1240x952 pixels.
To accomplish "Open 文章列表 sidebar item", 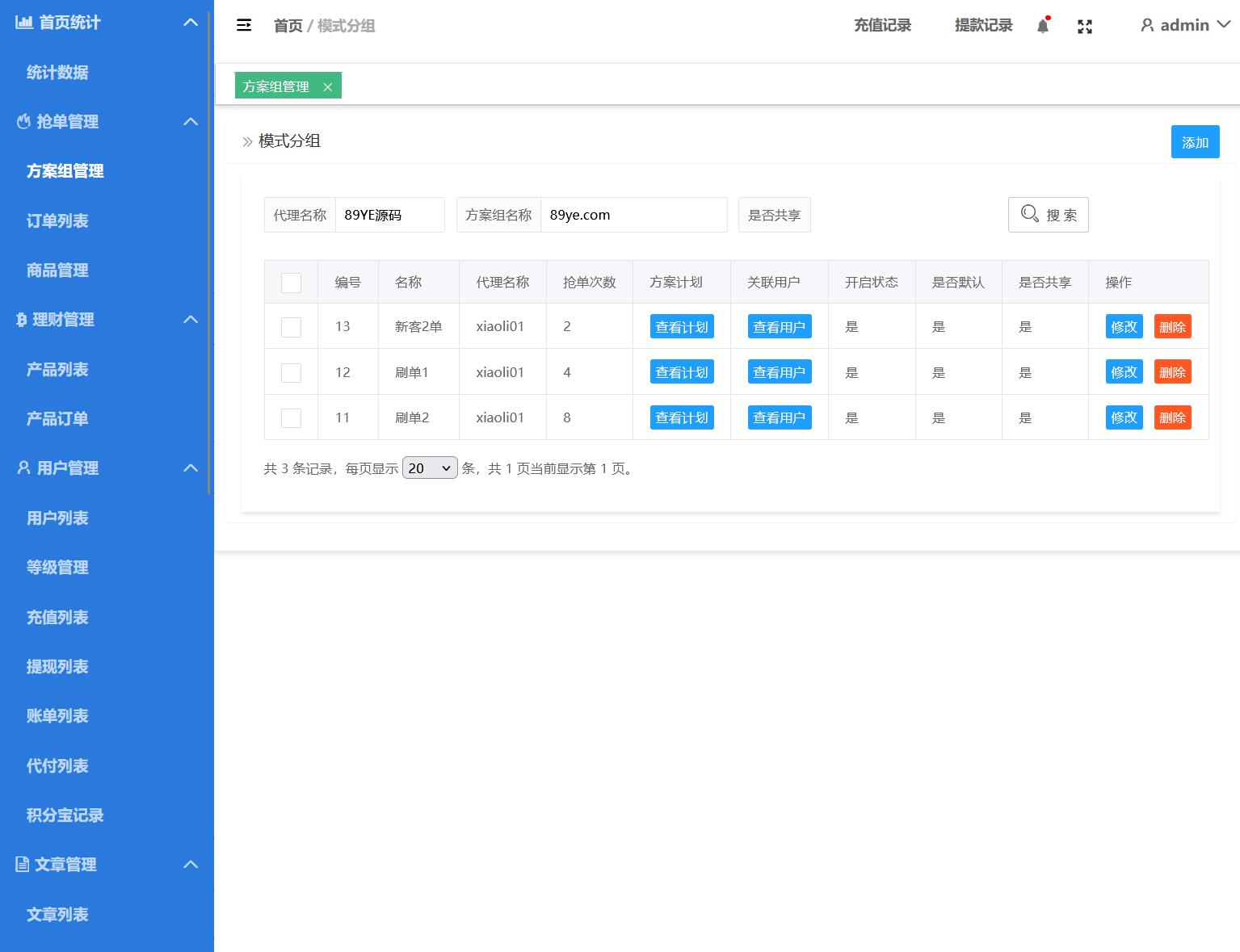I will pyautogui.click(x=57, y=914).
